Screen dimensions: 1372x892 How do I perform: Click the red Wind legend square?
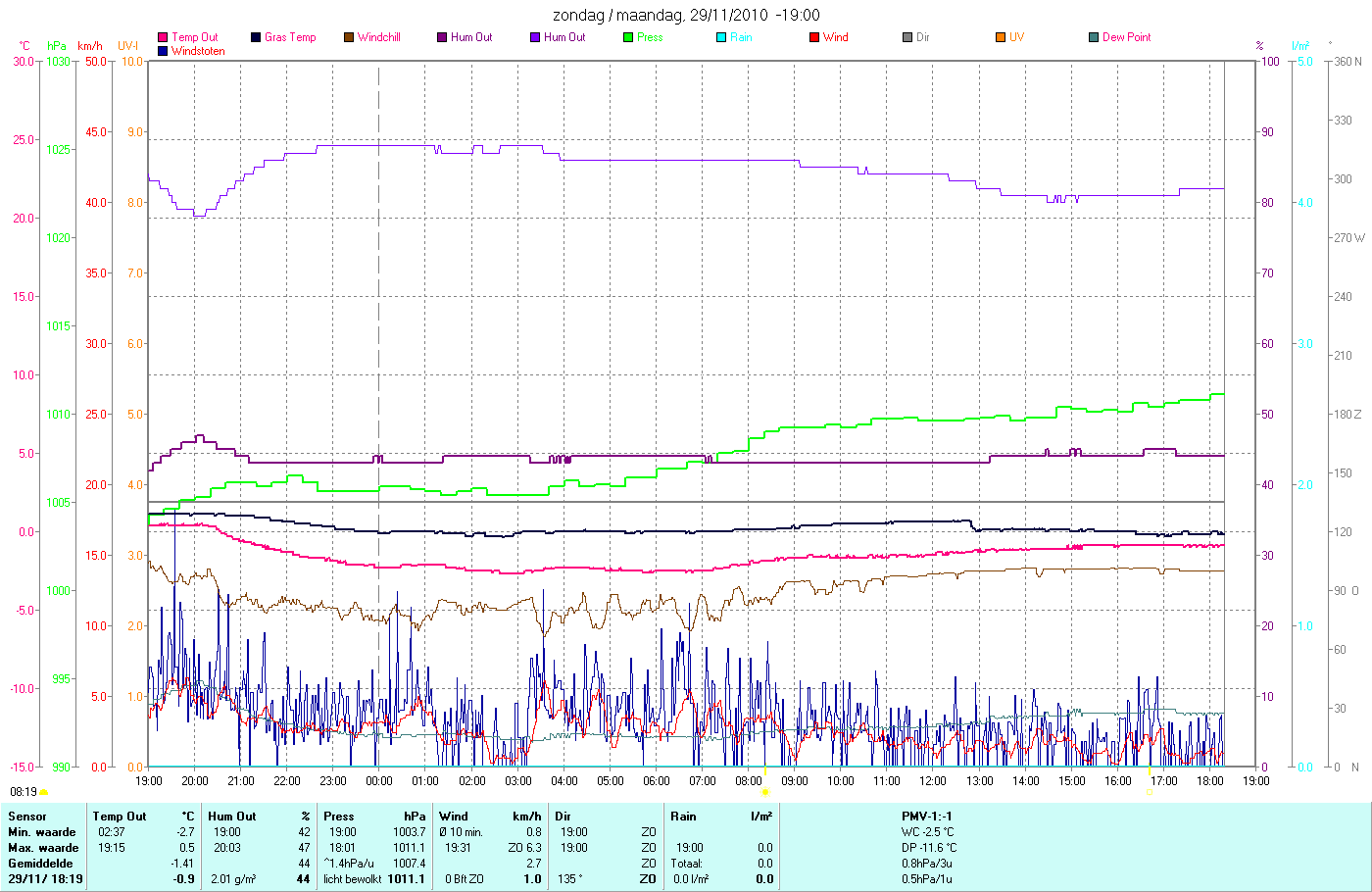[814, 37]
